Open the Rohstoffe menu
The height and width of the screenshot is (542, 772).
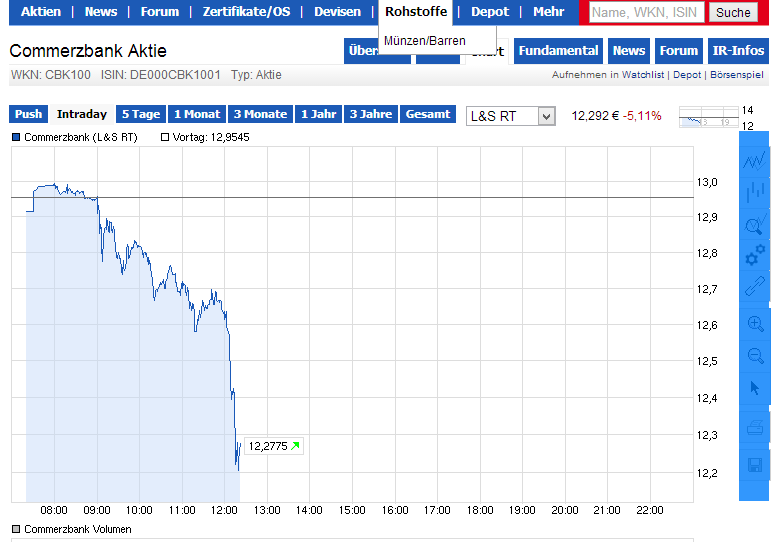pyautogui.click(x=416, y=12)
